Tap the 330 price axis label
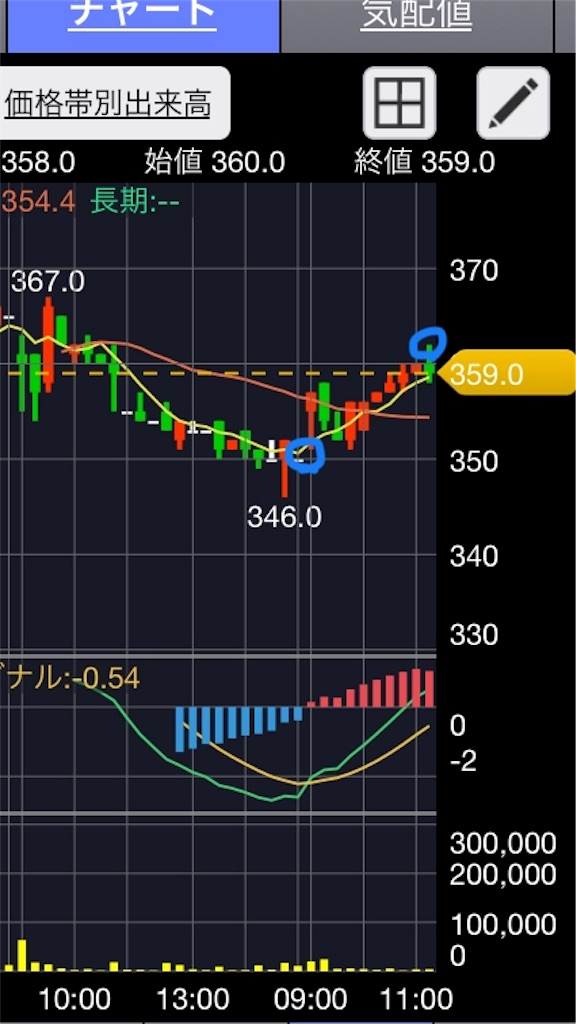The image size is (576, 1024). click(x=474, y=634)
